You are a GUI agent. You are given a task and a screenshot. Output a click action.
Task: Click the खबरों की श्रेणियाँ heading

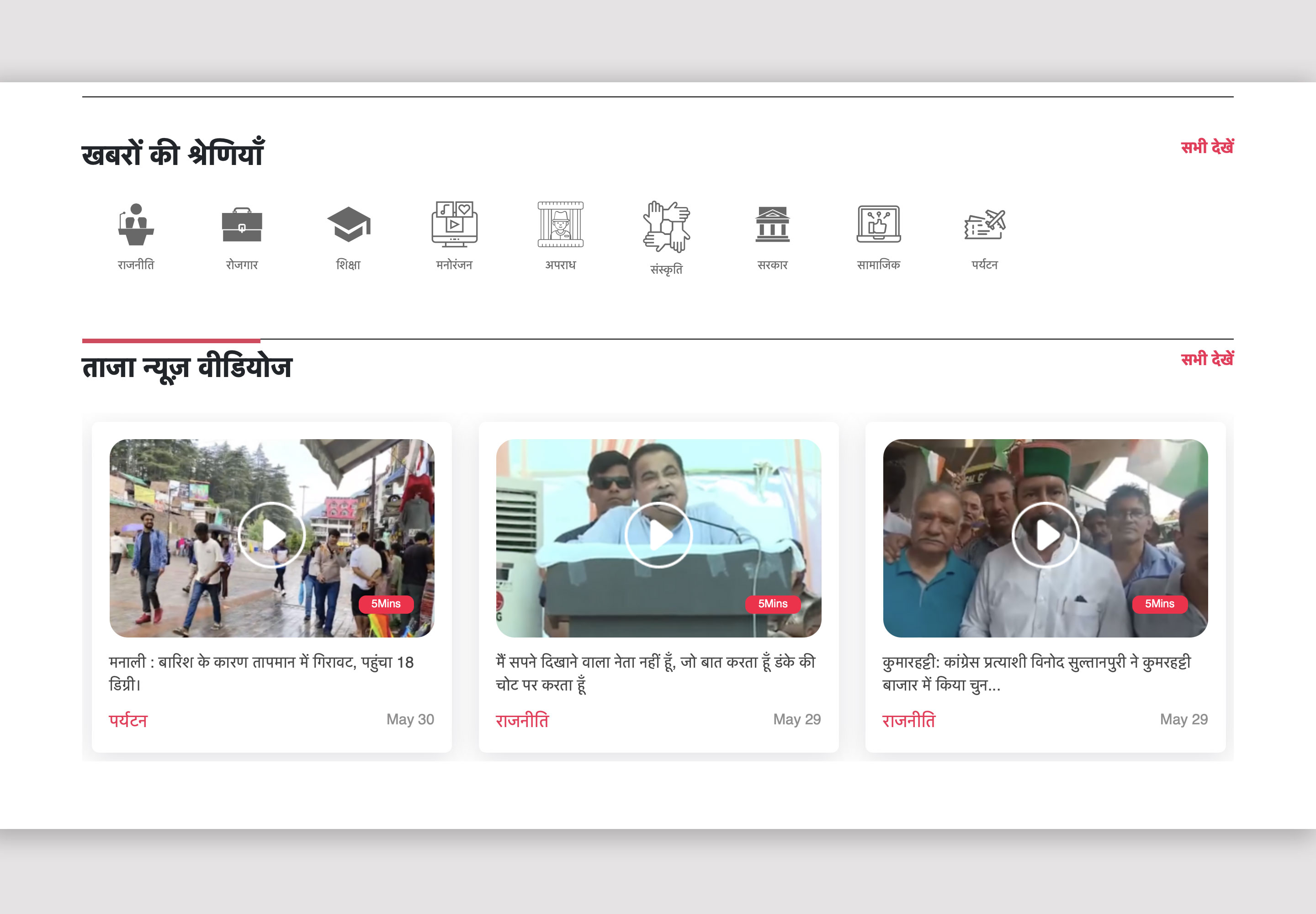[173, 153]
